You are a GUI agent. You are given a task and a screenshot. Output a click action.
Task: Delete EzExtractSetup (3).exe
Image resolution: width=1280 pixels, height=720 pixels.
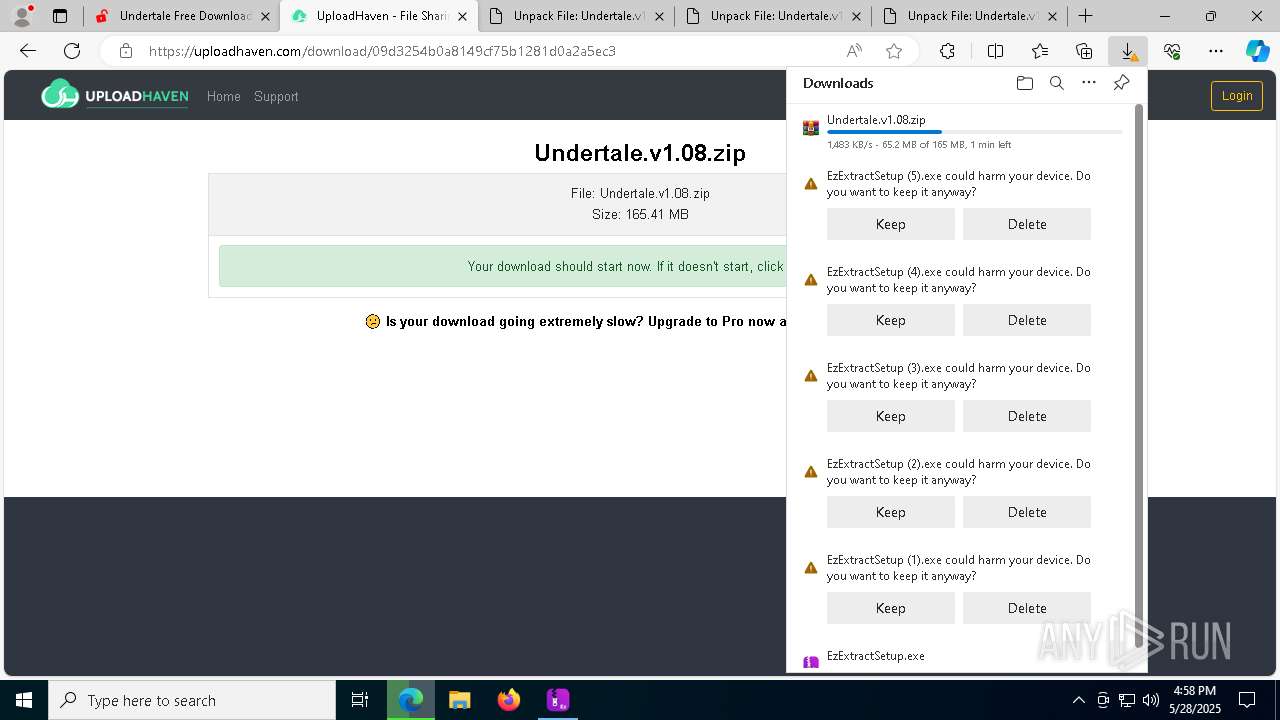(1027, 416)
